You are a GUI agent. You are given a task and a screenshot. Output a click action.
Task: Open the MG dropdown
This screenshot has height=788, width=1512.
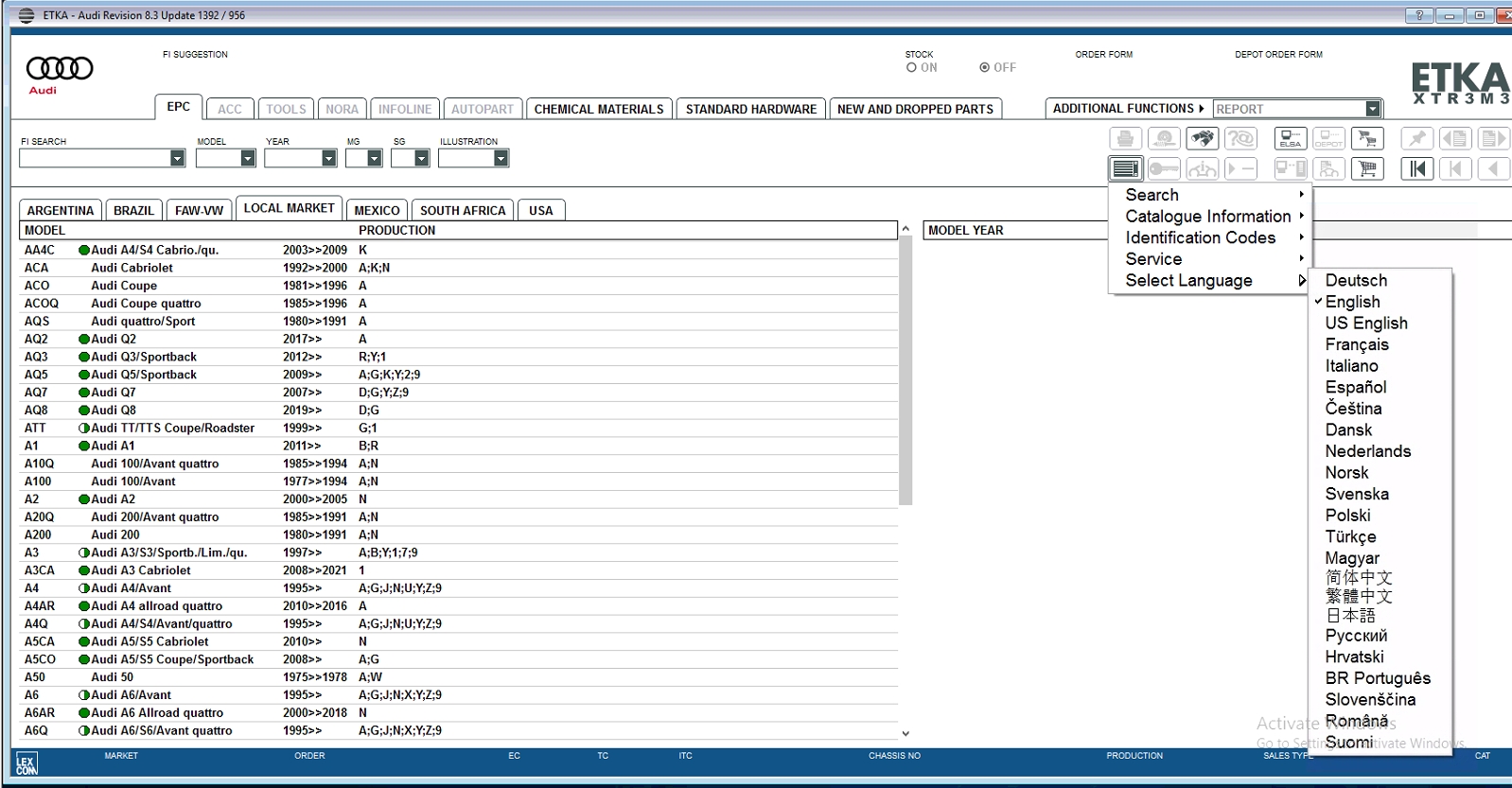tap(375, 159)
